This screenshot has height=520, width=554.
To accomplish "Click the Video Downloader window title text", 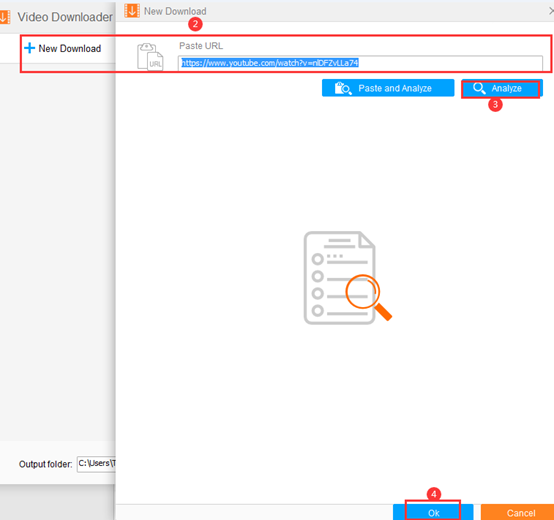I will [65, 17].
